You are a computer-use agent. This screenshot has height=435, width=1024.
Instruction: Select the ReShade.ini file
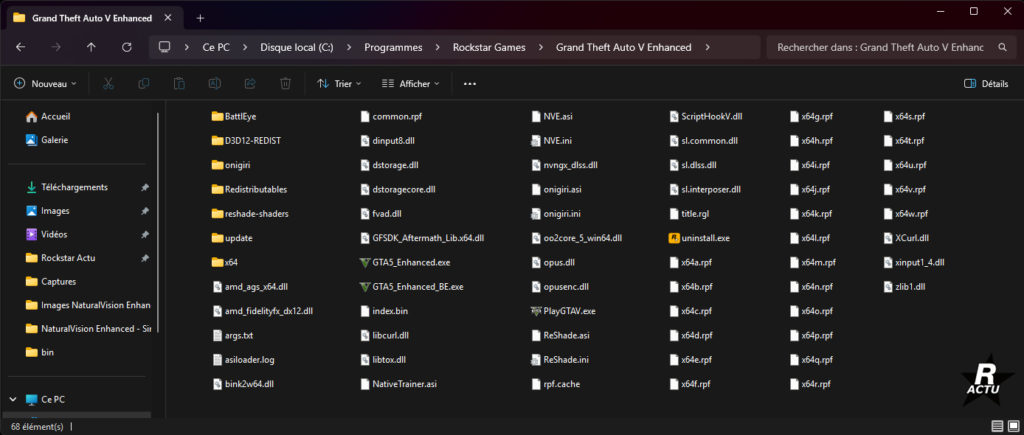click(x=560, y=360)
